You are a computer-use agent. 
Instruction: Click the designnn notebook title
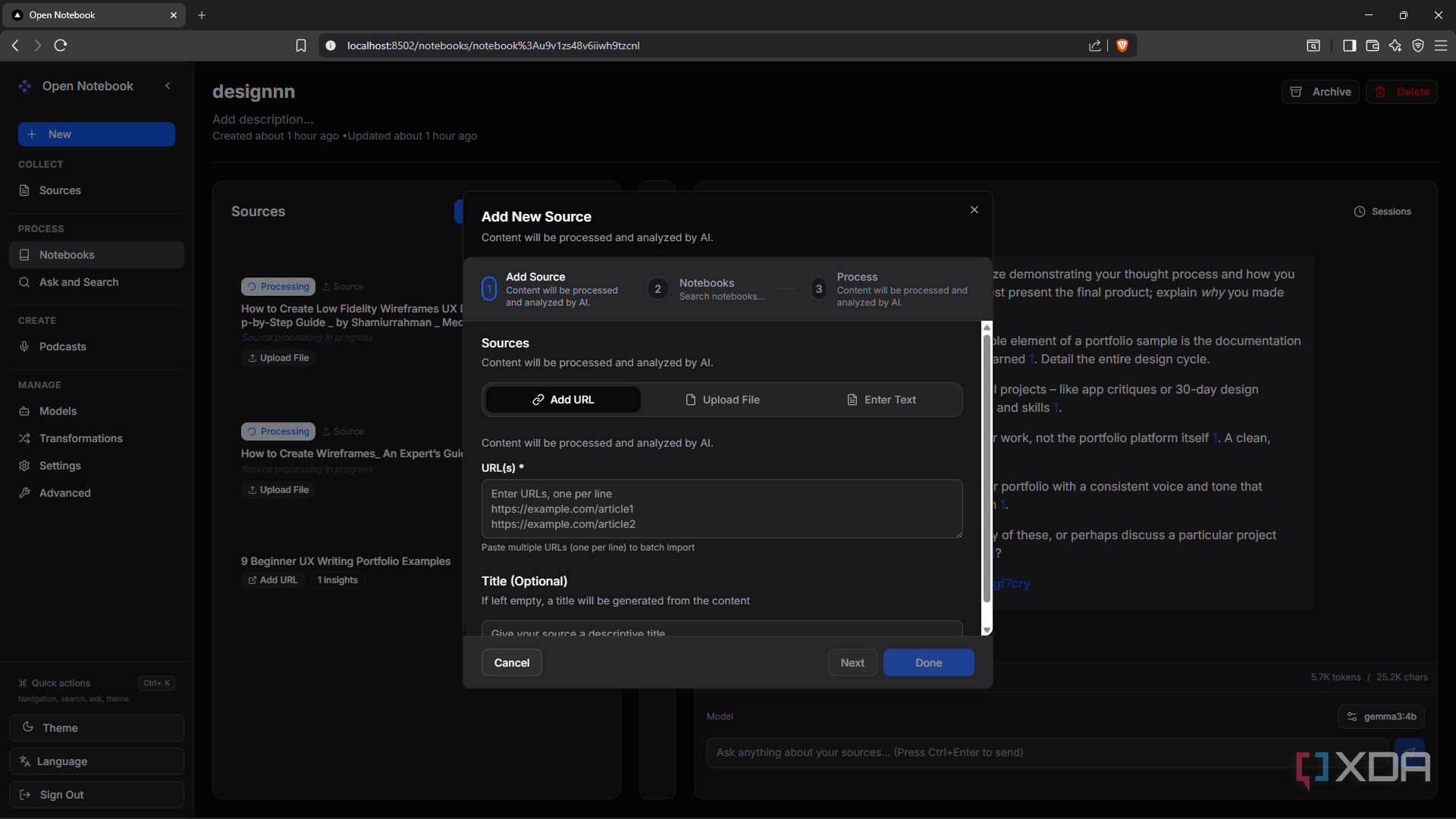pyautogui.click(x=253, y=92)
